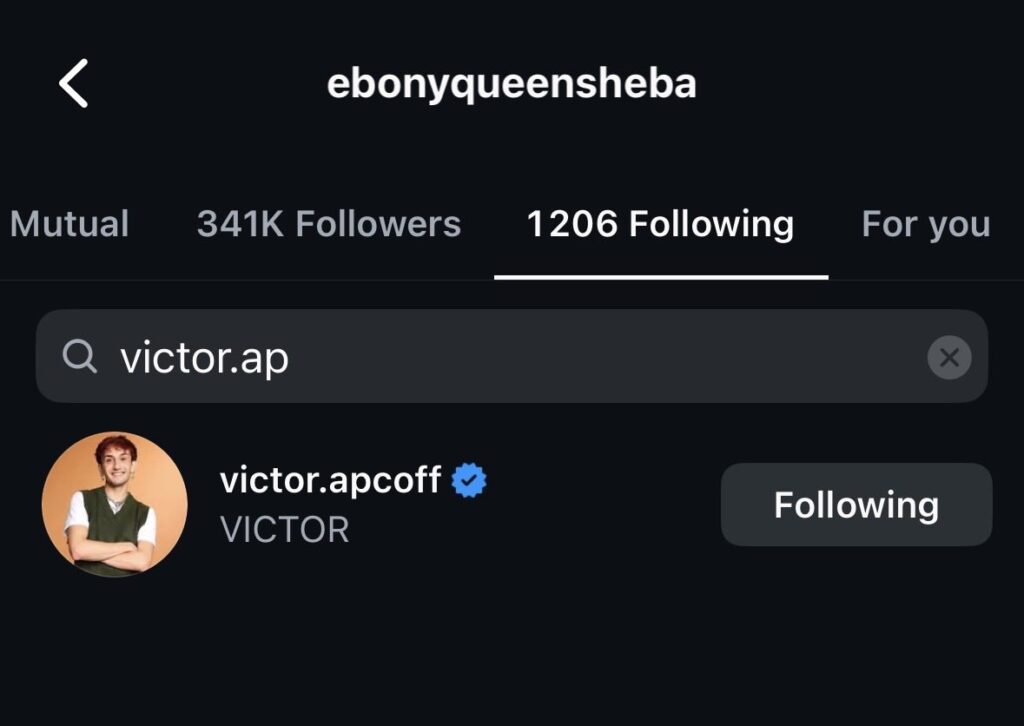This screenshot has width=1024, height=726.
Task: Tap the word Following in the tabs
Action: pyautogui.click(x=711, y=224)
